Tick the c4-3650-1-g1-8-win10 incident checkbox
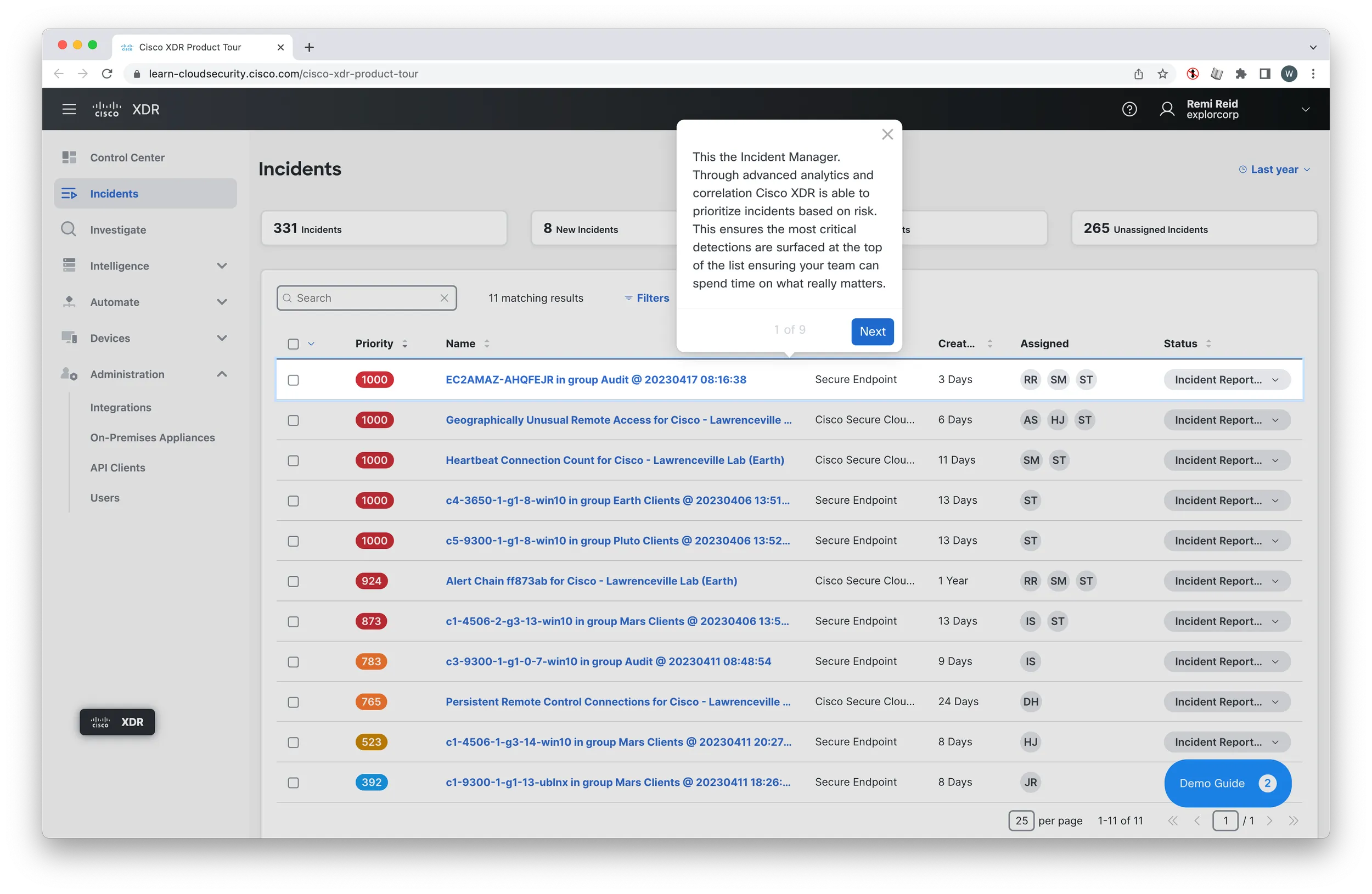 [x=294, y=502]
